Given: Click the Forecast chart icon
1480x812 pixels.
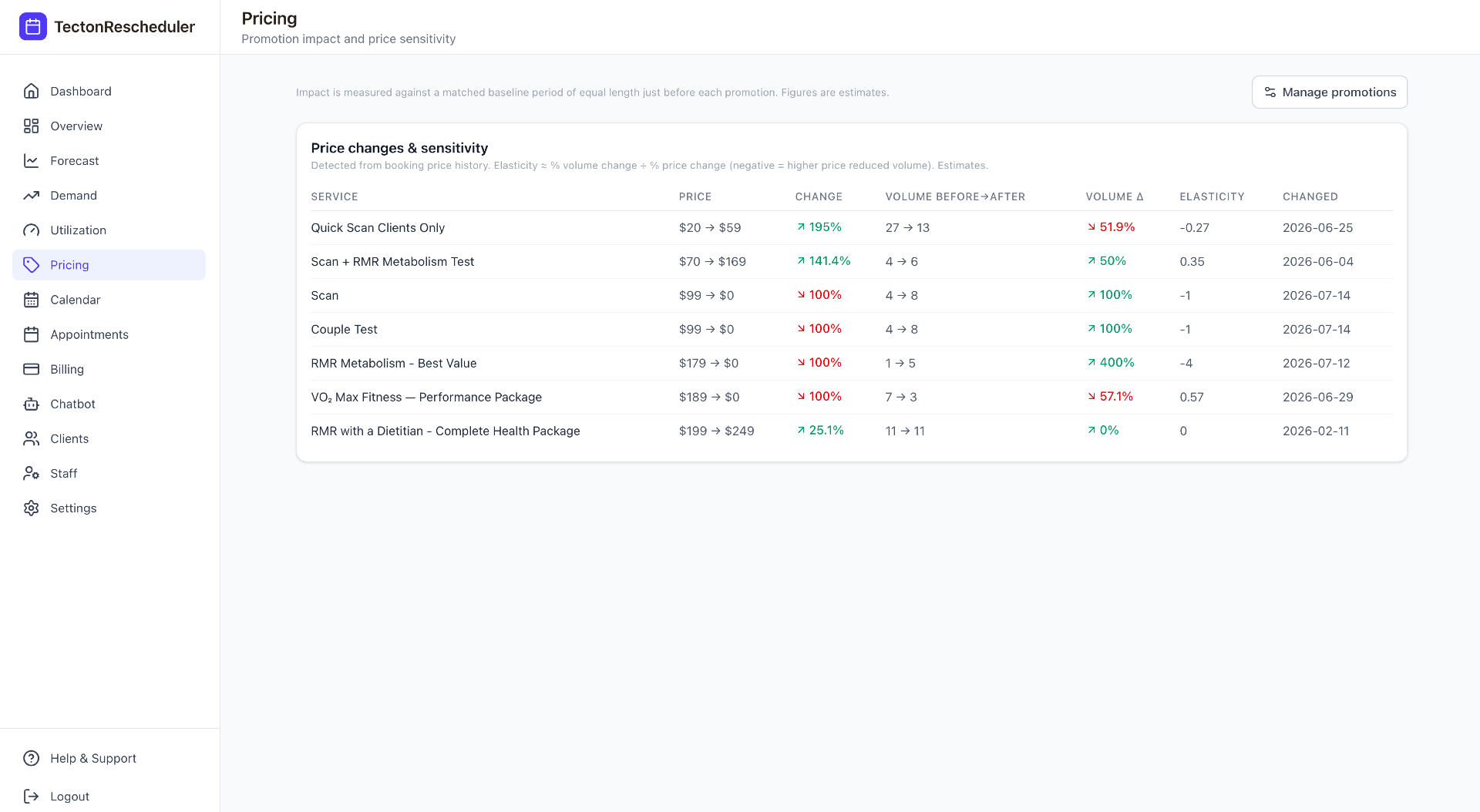Looking at the screenshot, I should 31,160.
